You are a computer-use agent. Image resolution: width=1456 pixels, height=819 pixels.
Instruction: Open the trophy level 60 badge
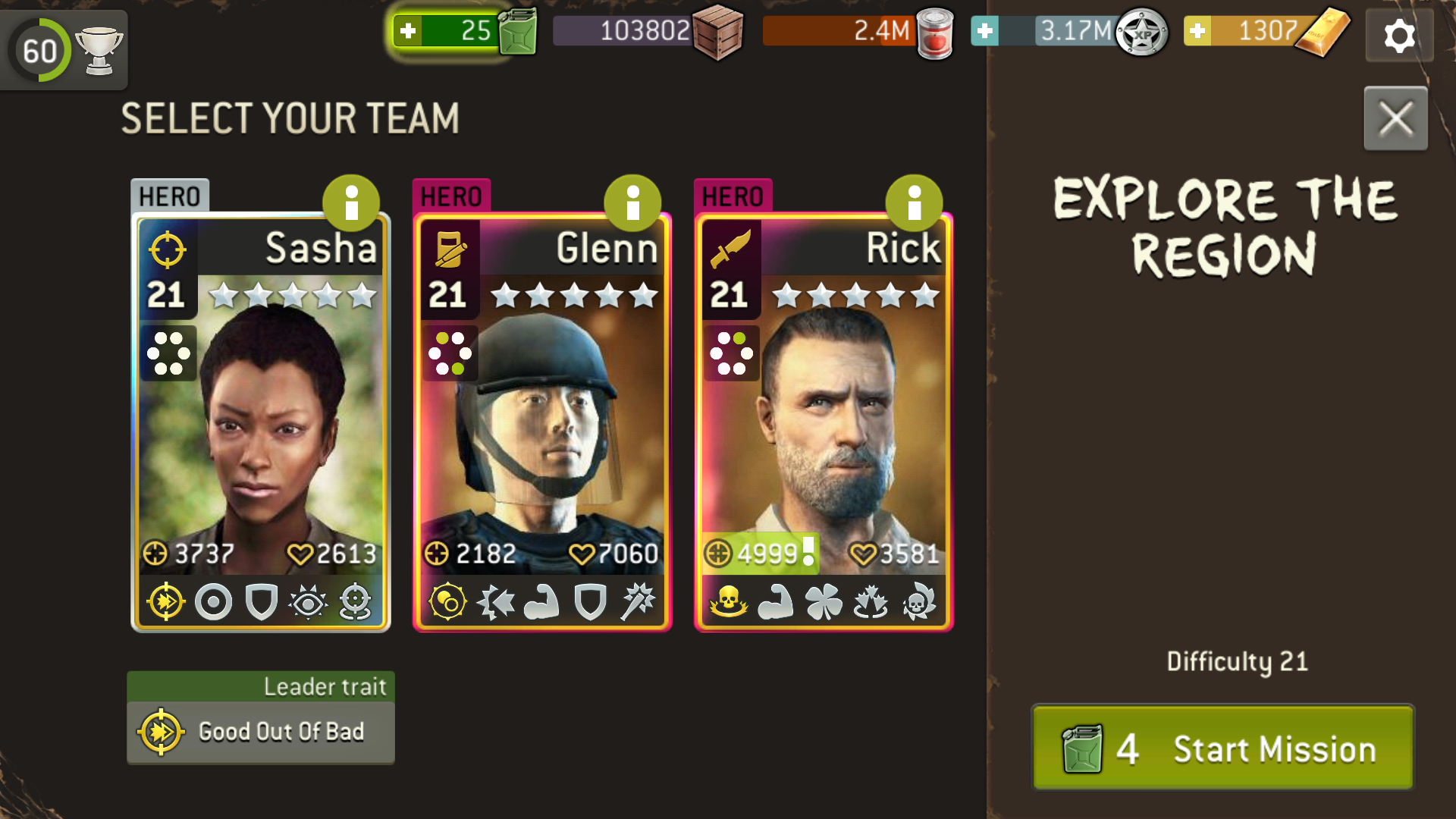pyautogui.click(x=64, y=49)
